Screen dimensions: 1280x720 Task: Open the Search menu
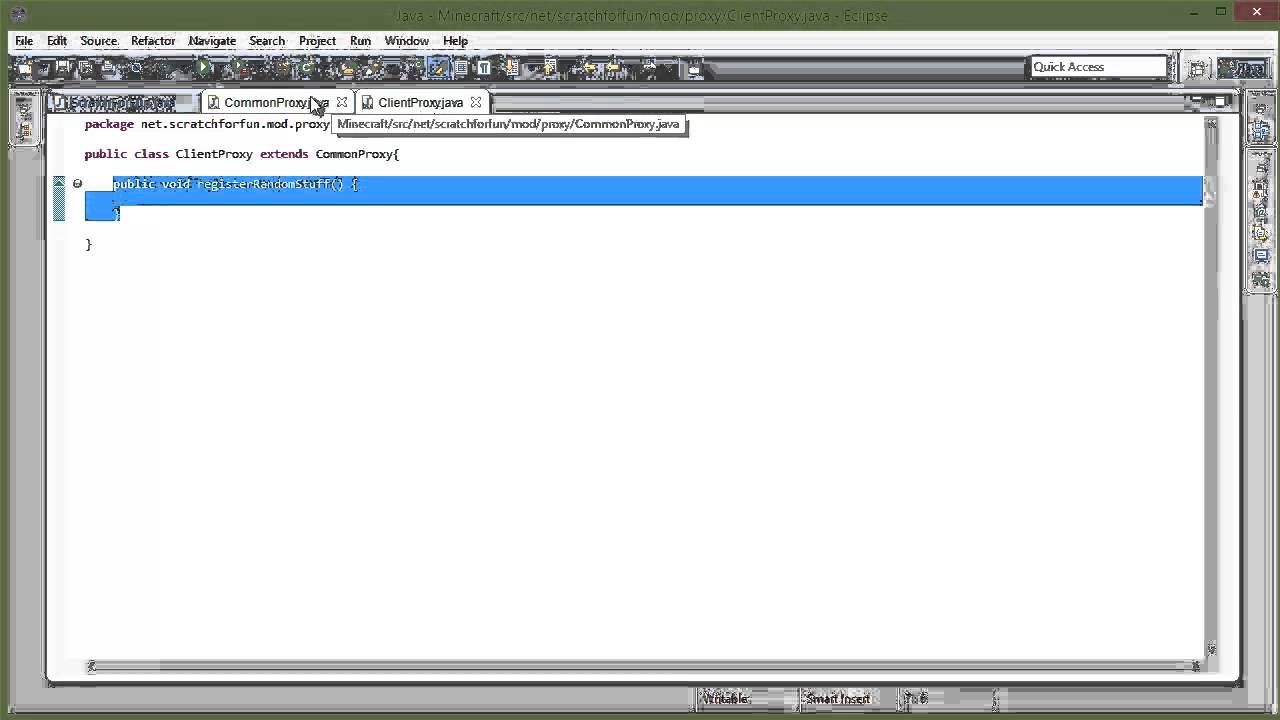(267, 41)
